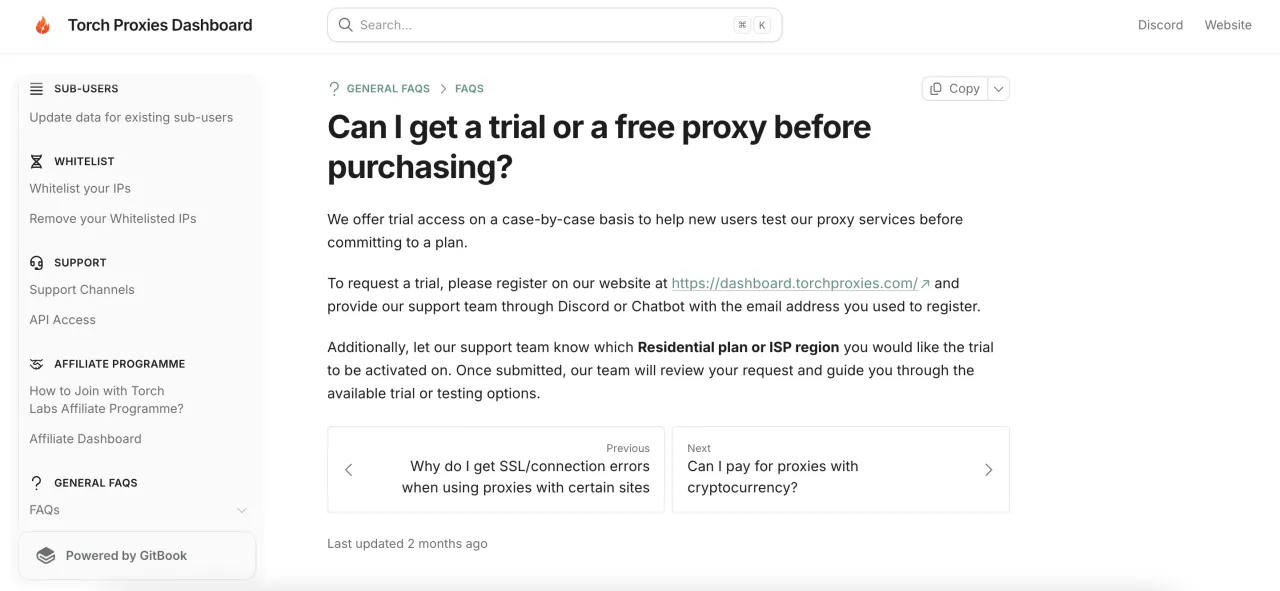
Task: Select the FAQS breadcrumb link
Action: (469, 89)
